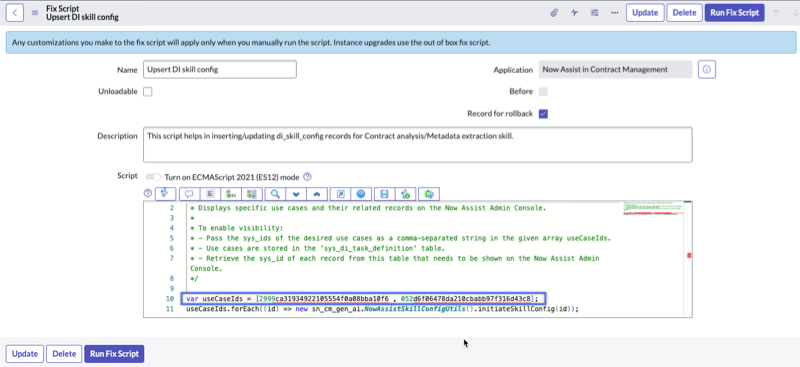Click the header Delete button
The width and height of the screenshot is (800, 367).
pos(684,13)
